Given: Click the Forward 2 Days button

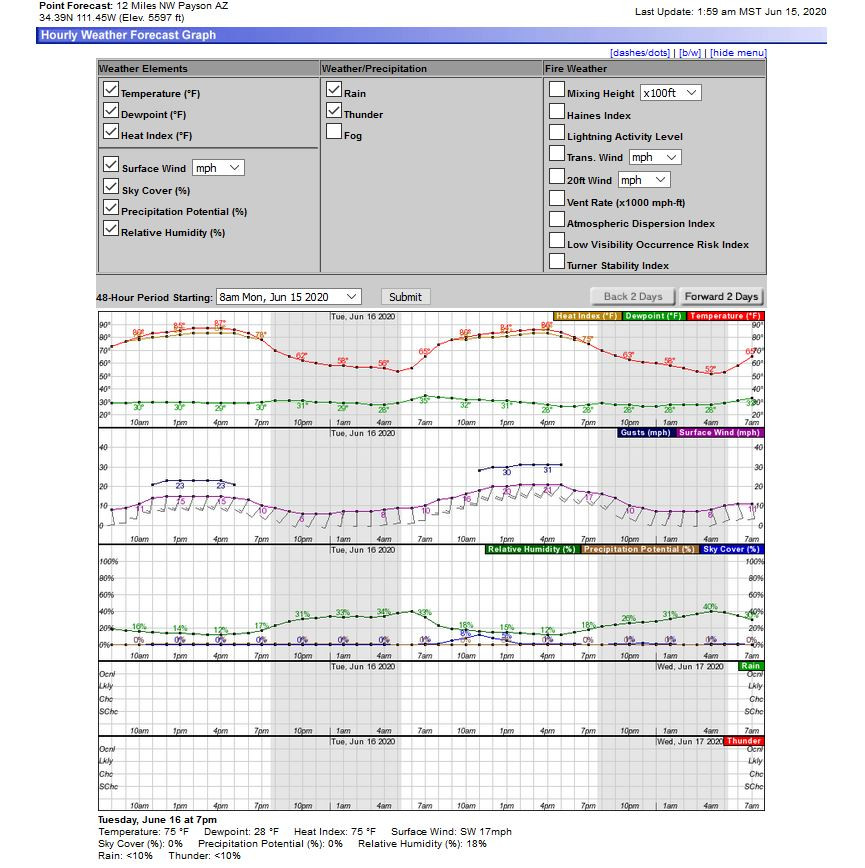Looking at the screenshot, I should pos(721,297).
